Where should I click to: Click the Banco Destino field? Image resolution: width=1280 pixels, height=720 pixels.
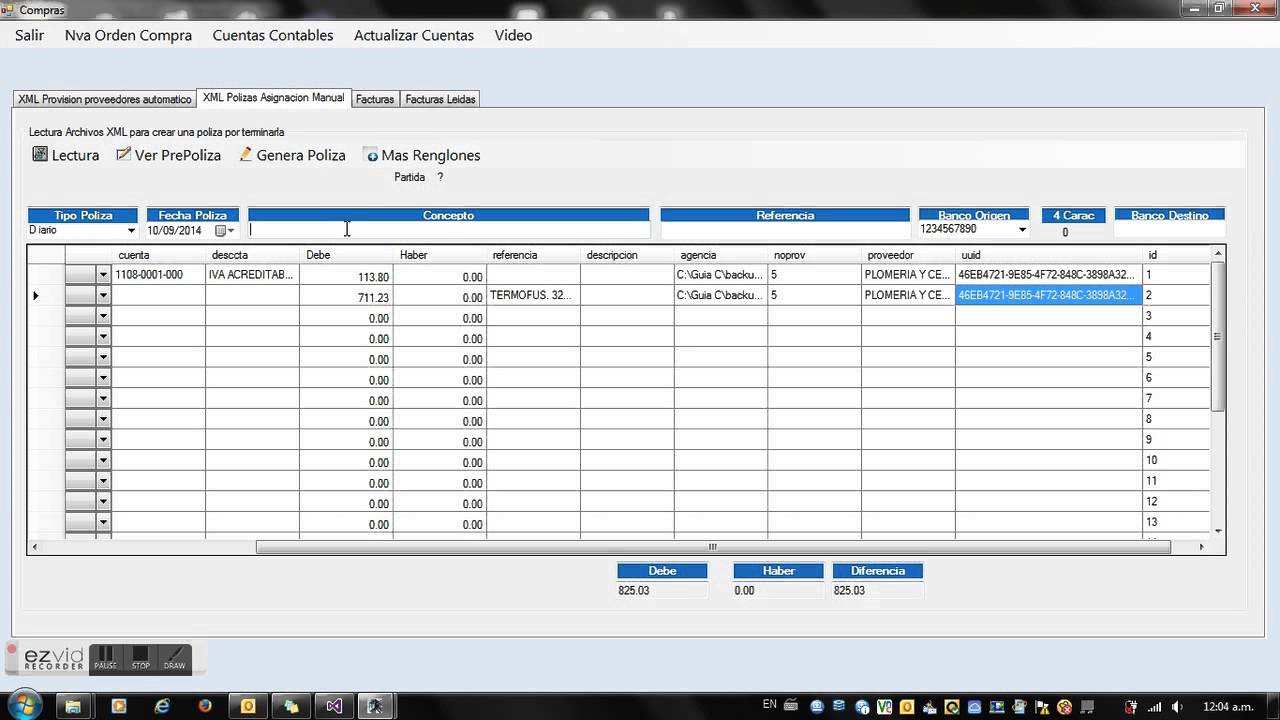pos(1169,230)
